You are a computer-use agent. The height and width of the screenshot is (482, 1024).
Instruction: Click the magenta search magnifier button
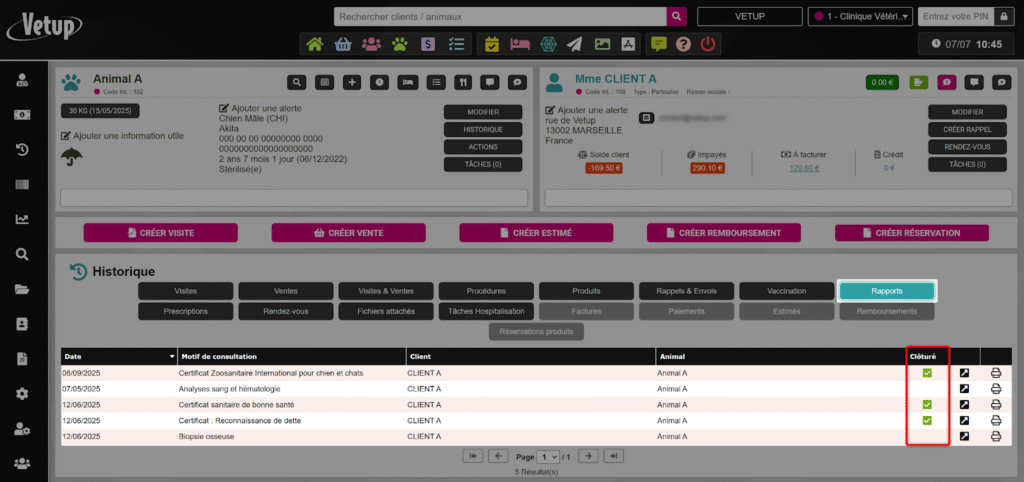coord(678,16)
